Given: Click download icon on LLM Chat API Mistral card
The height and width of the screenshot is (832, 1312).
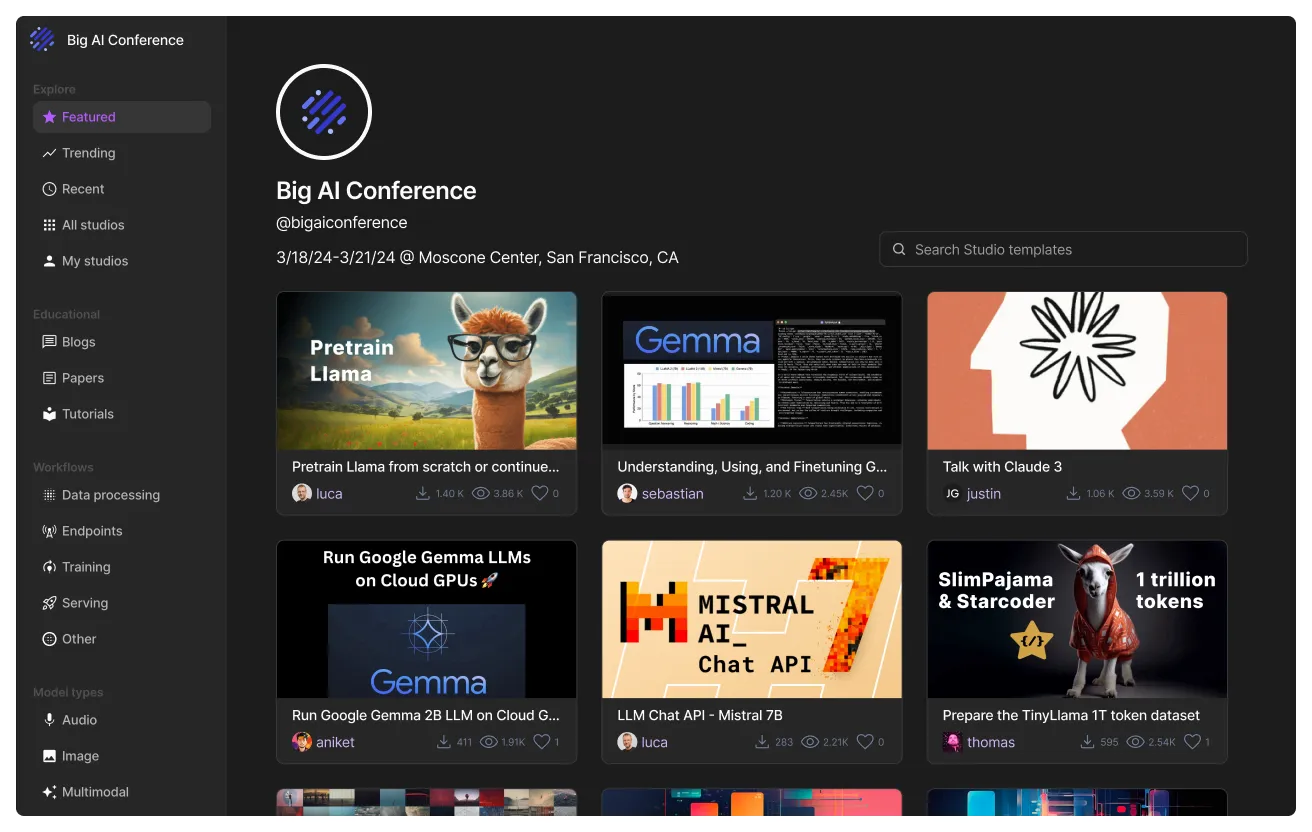Looking at the screenshot, I should tap(762, 742).
